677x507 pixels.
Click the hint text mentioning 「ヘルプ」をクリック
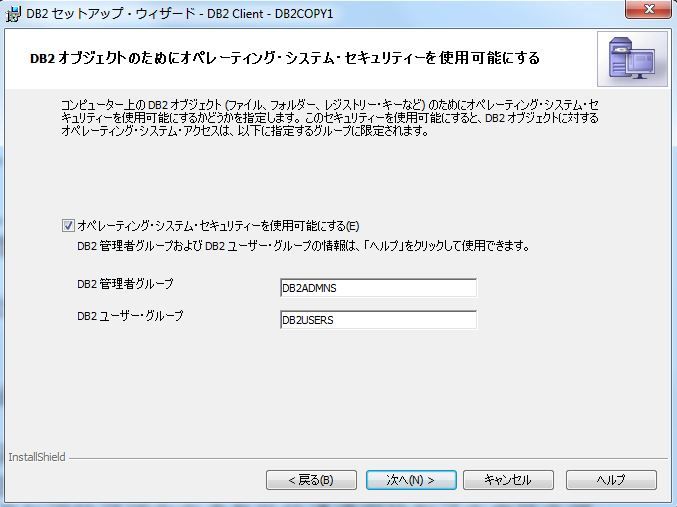point(303,246)
